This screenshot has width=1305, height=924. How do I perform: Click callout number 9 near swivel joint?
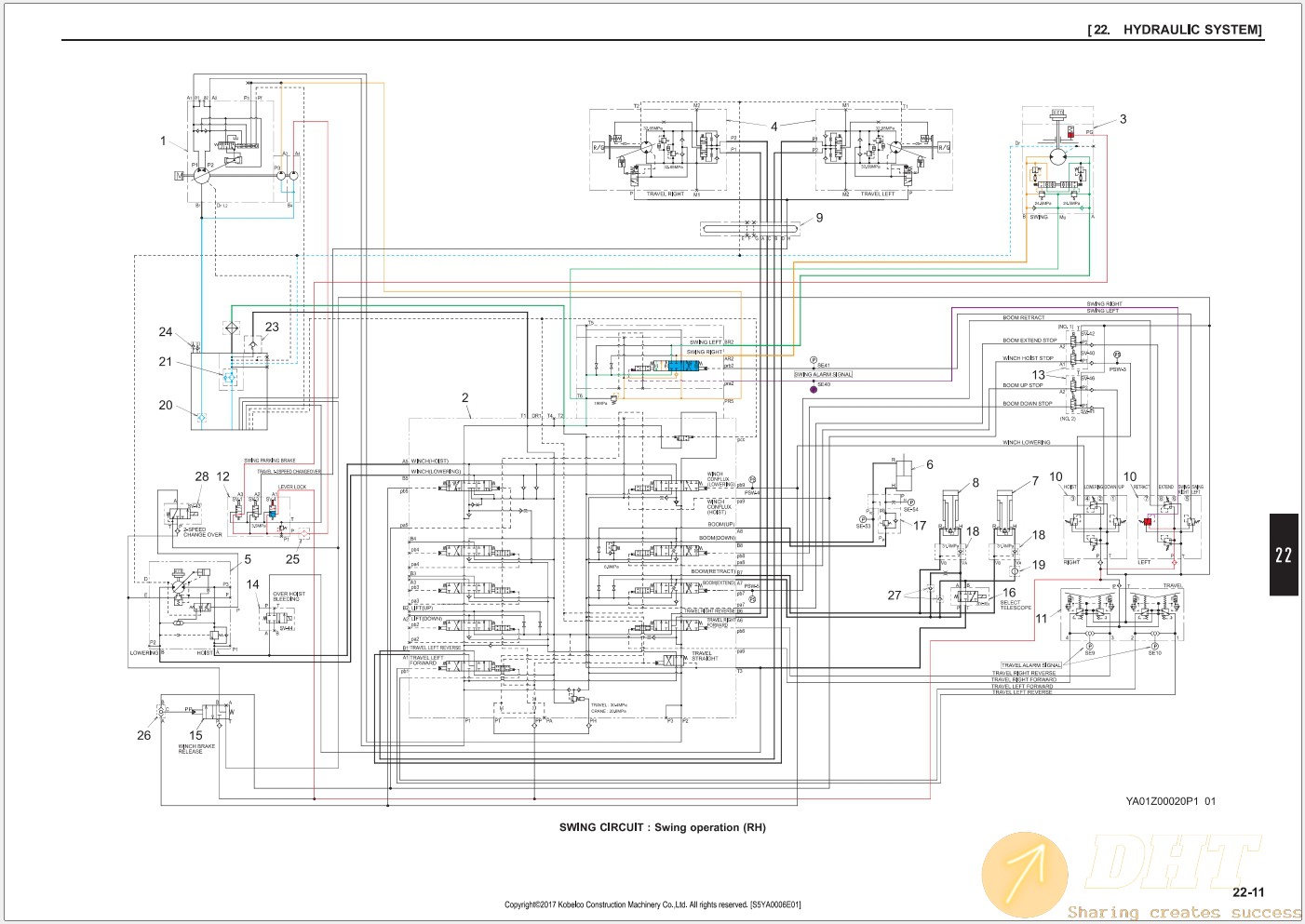[x=819, y=218]
